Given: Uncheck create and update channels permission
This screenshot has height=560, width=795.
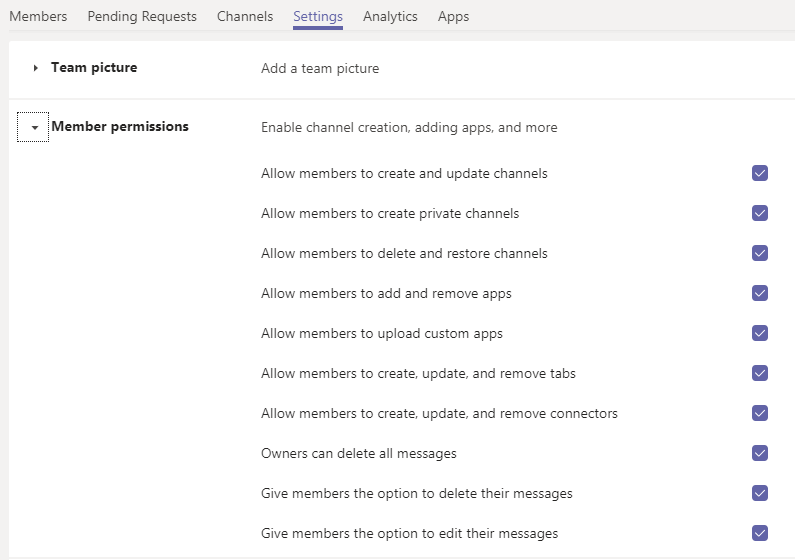Looking at the screenshot, I should pos(760,173).
